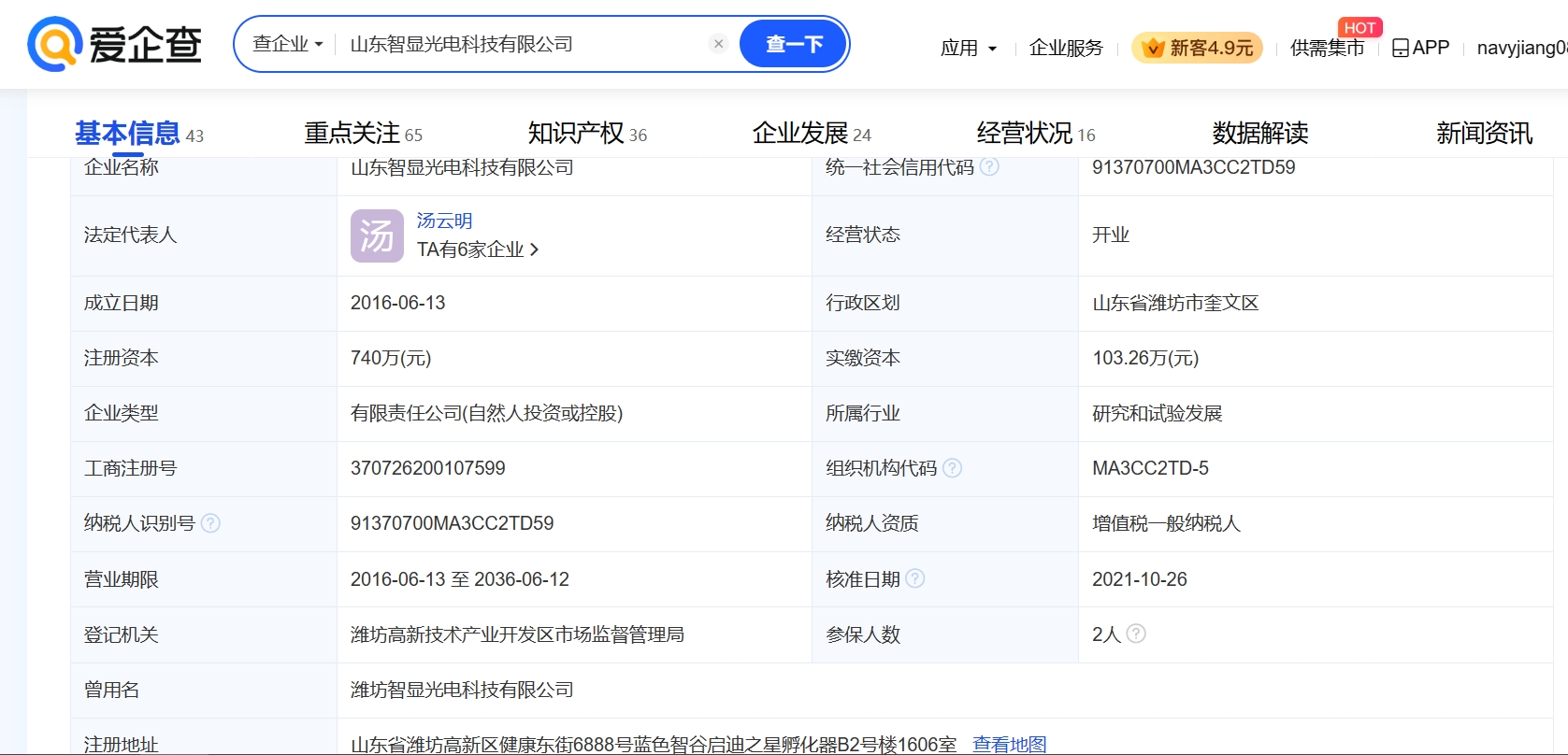Open the 供需集市 link

(1327, 48)
